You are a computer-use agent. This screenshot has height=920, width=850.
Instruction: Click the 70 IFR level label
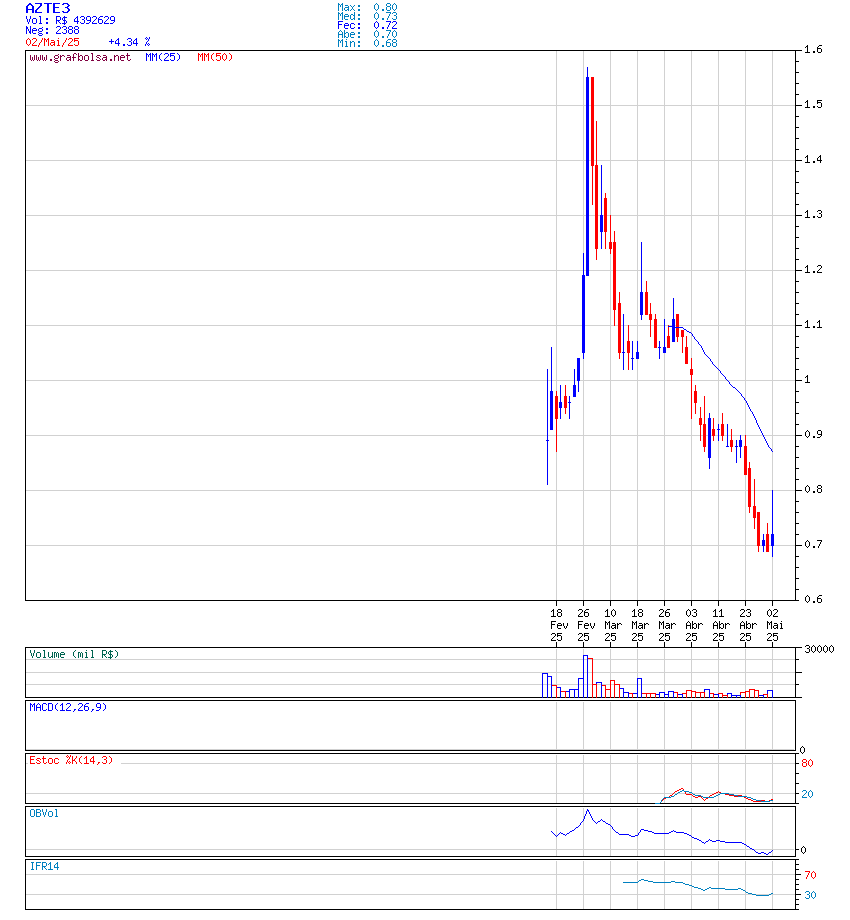(x=810, y=875)
